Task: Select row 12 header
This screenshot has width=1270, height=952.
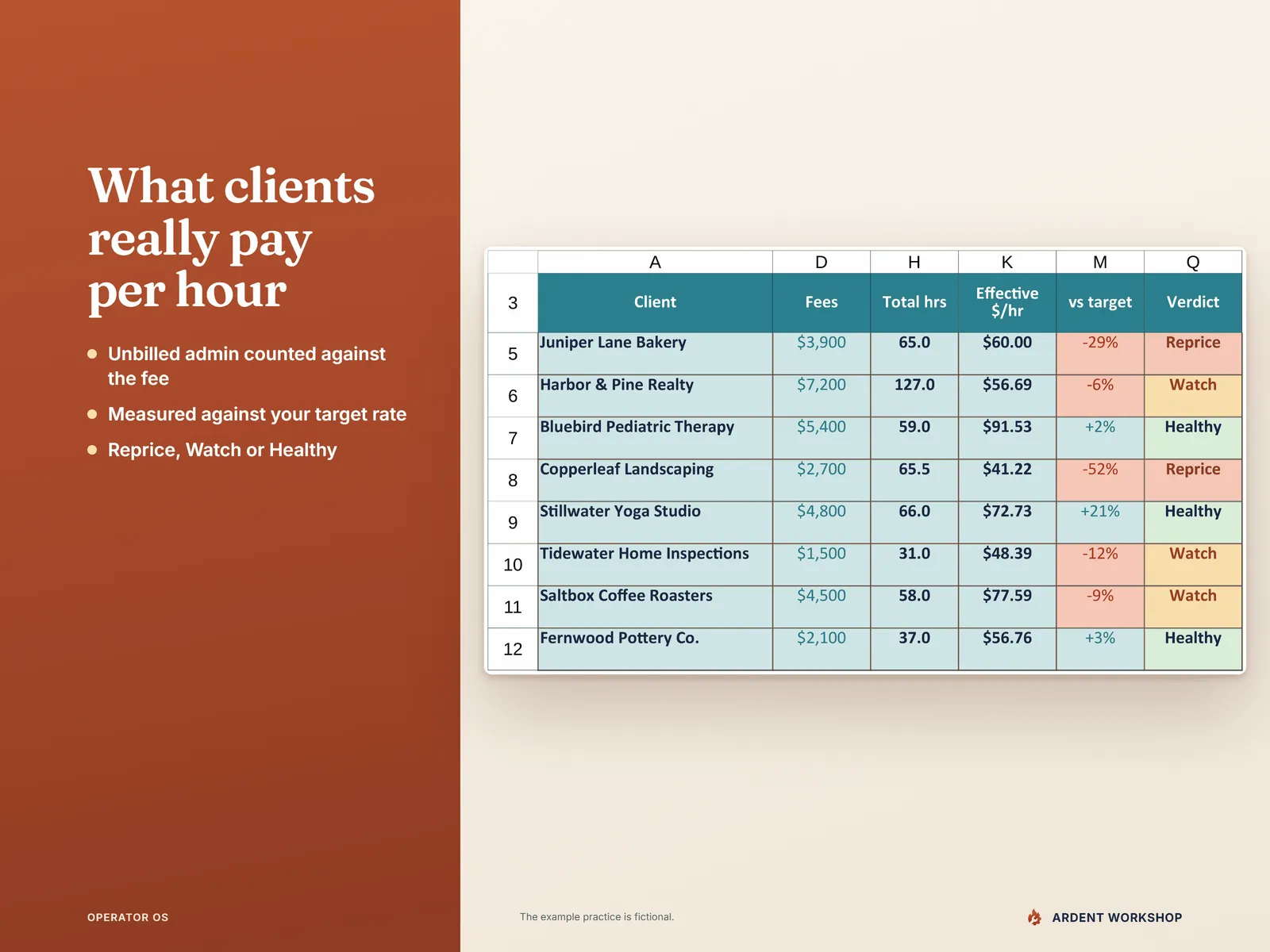Action: click(x=513, y=649)
